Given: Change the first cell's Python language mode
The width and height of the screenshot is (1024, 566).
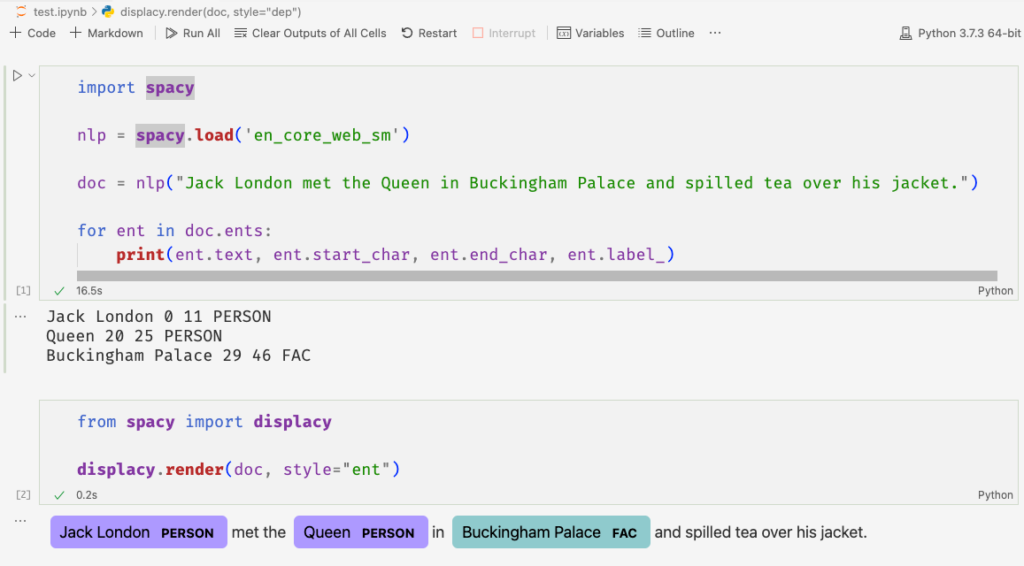Looking at the screenshot, I should (995, 291).
